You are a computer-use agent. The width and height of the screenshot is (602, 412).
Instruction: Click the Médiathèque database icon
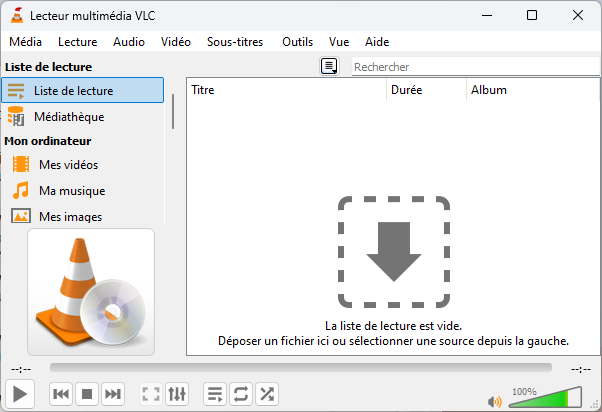[16, 116]
